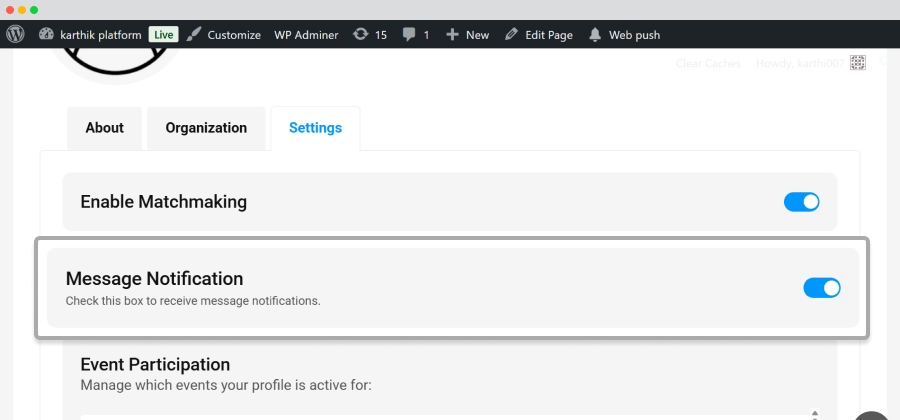This screenshot has height=420, width=900.
Task: Click the Enable Matchmaking heading
Action: pyautogui.click(x=164, y=202)
